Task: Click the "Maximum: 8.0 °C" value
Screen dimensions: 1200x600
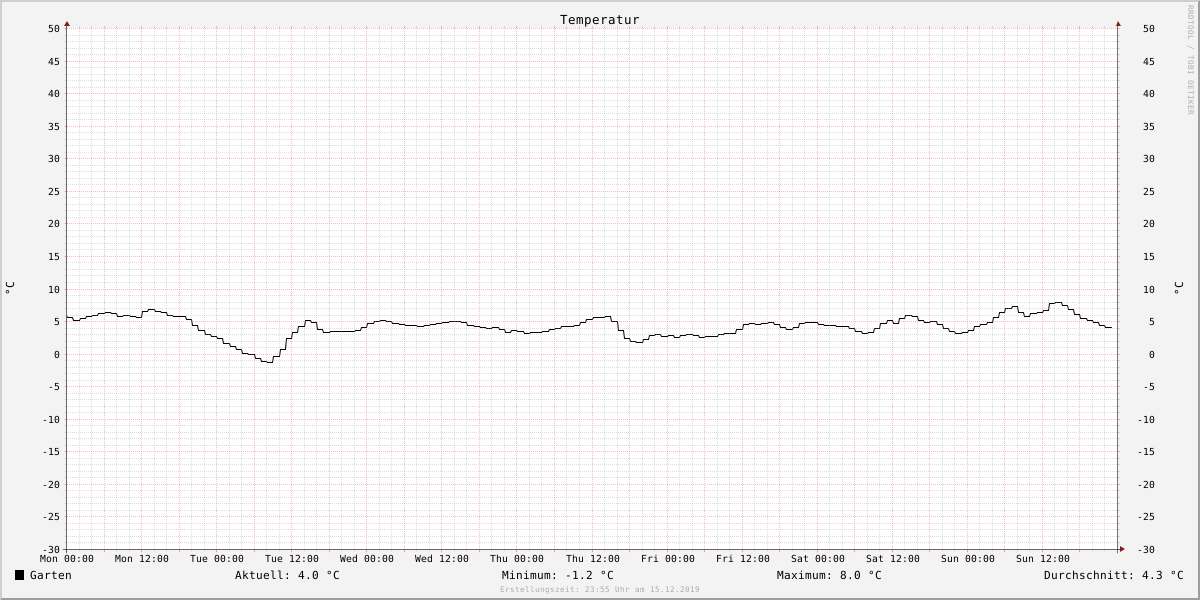Action: 829,575
